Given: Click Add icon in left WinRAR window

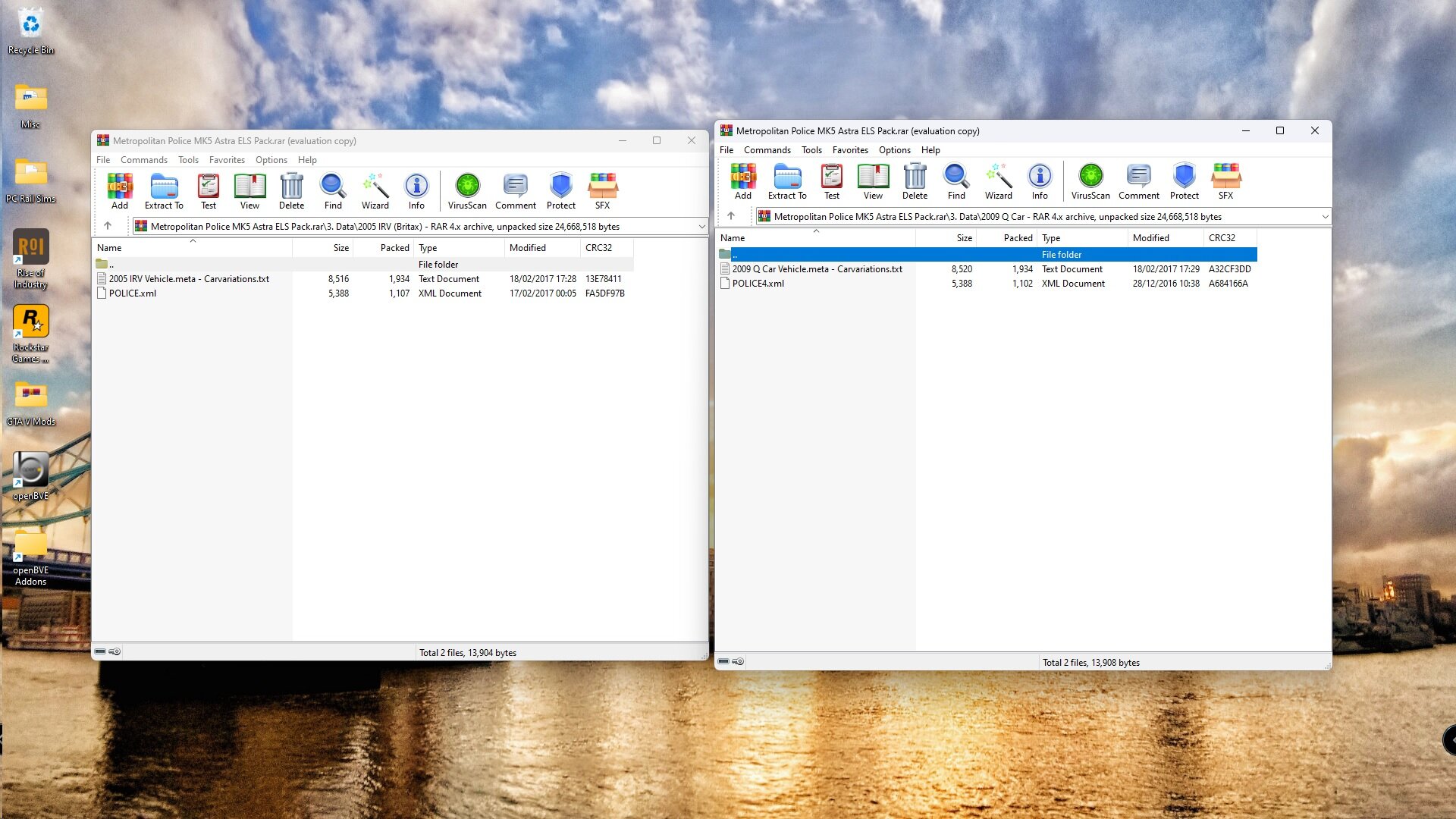Looking at the screenshot, I should (120, 190).
